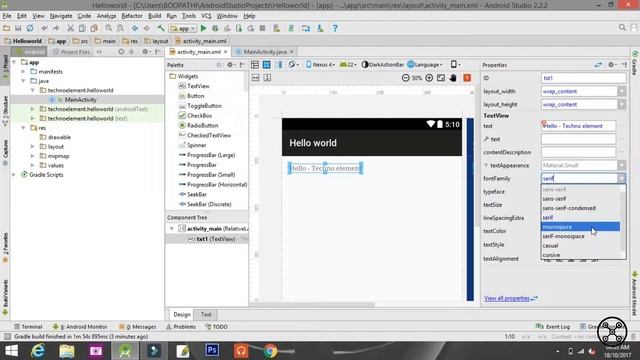This screenshot has width=640, height=360.
Task: Click the Synchronize refresh icon
Action: (x=30, y=28)
